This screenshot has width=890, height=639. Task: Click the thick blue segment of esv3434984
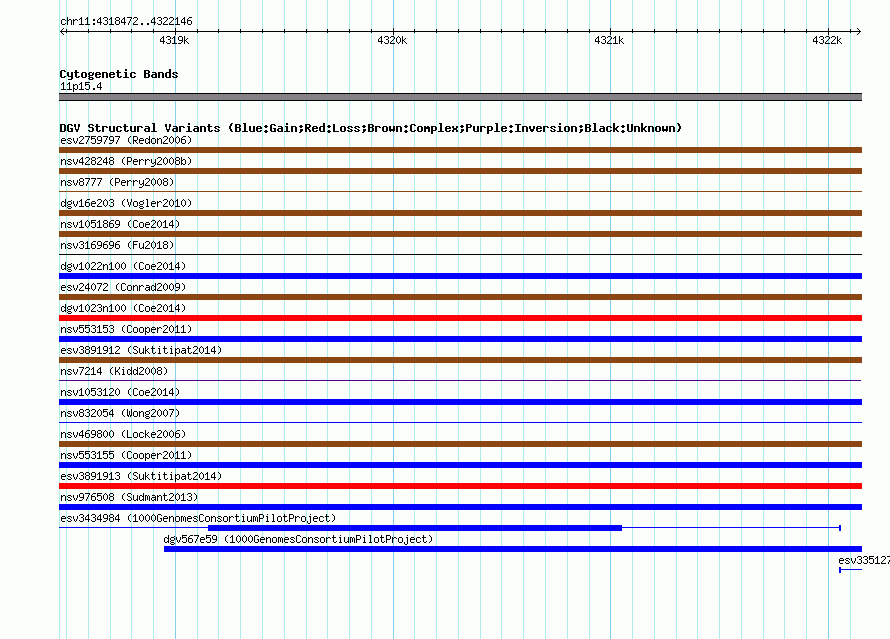point(415,528)
